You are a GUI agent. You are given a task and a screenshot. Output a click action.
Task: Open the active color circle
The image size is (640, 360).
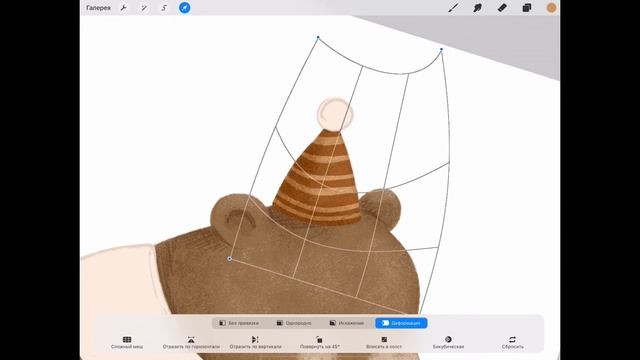(x=551, y=8)
